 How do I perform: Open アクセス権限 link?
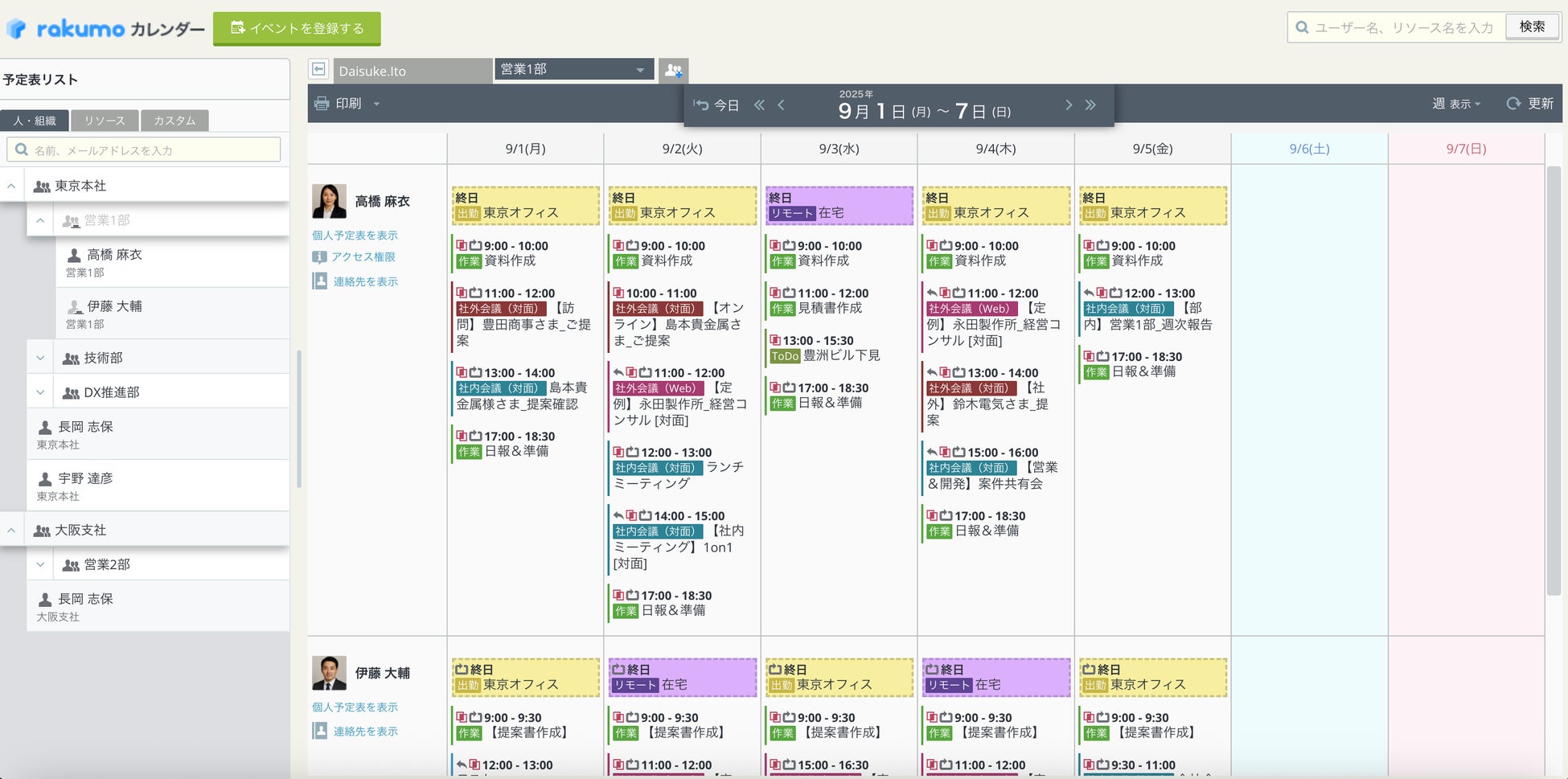point(363,257)
